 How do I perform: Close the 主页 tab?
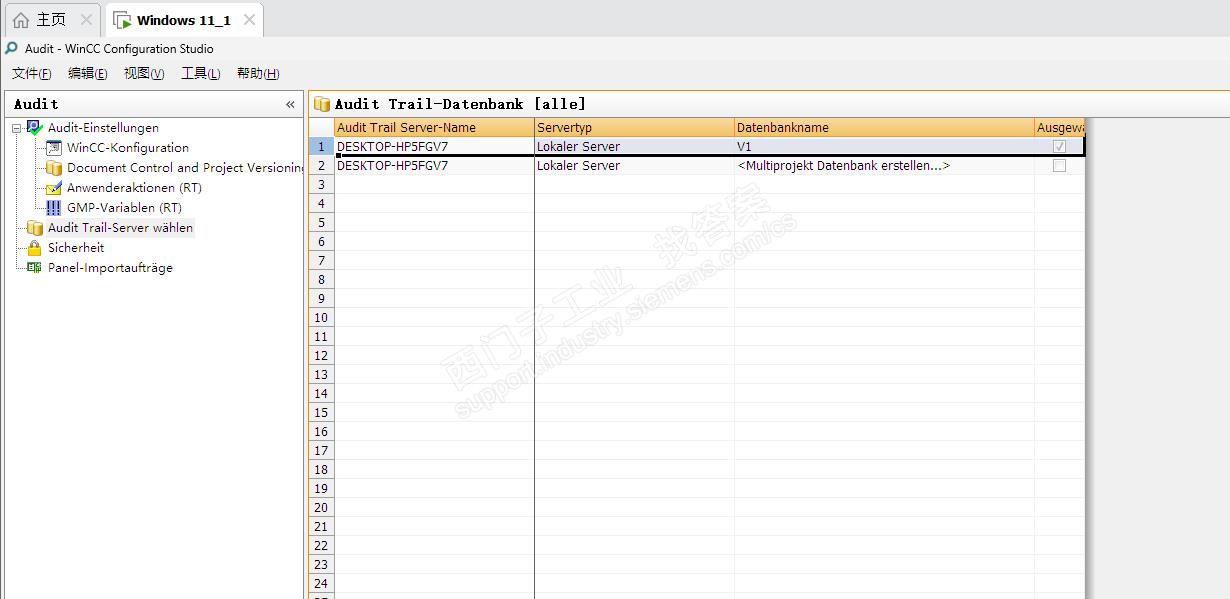[86, 20]
